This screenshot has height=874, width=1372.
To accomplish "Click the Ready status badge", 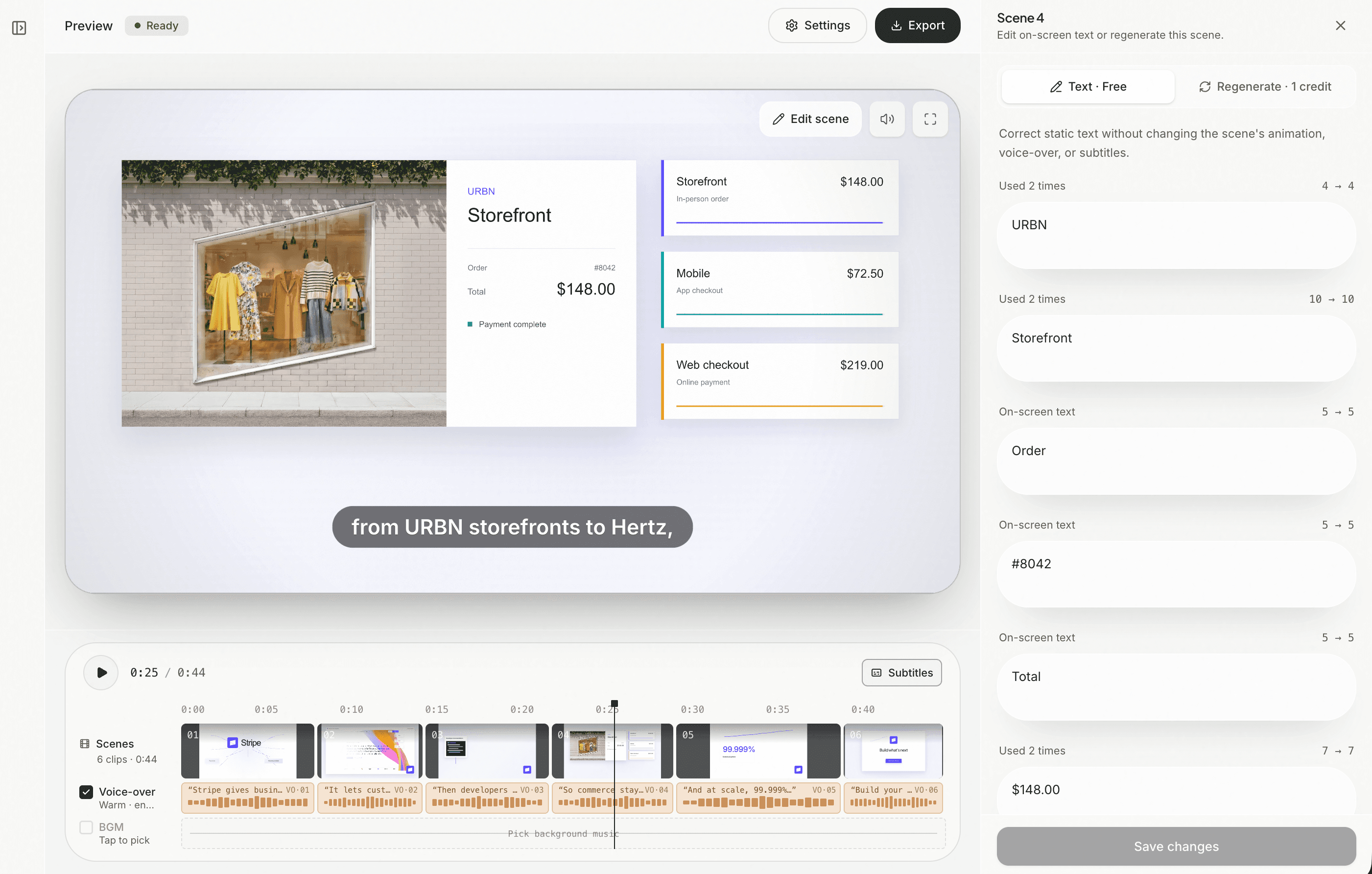I will (x=156, y=25).
